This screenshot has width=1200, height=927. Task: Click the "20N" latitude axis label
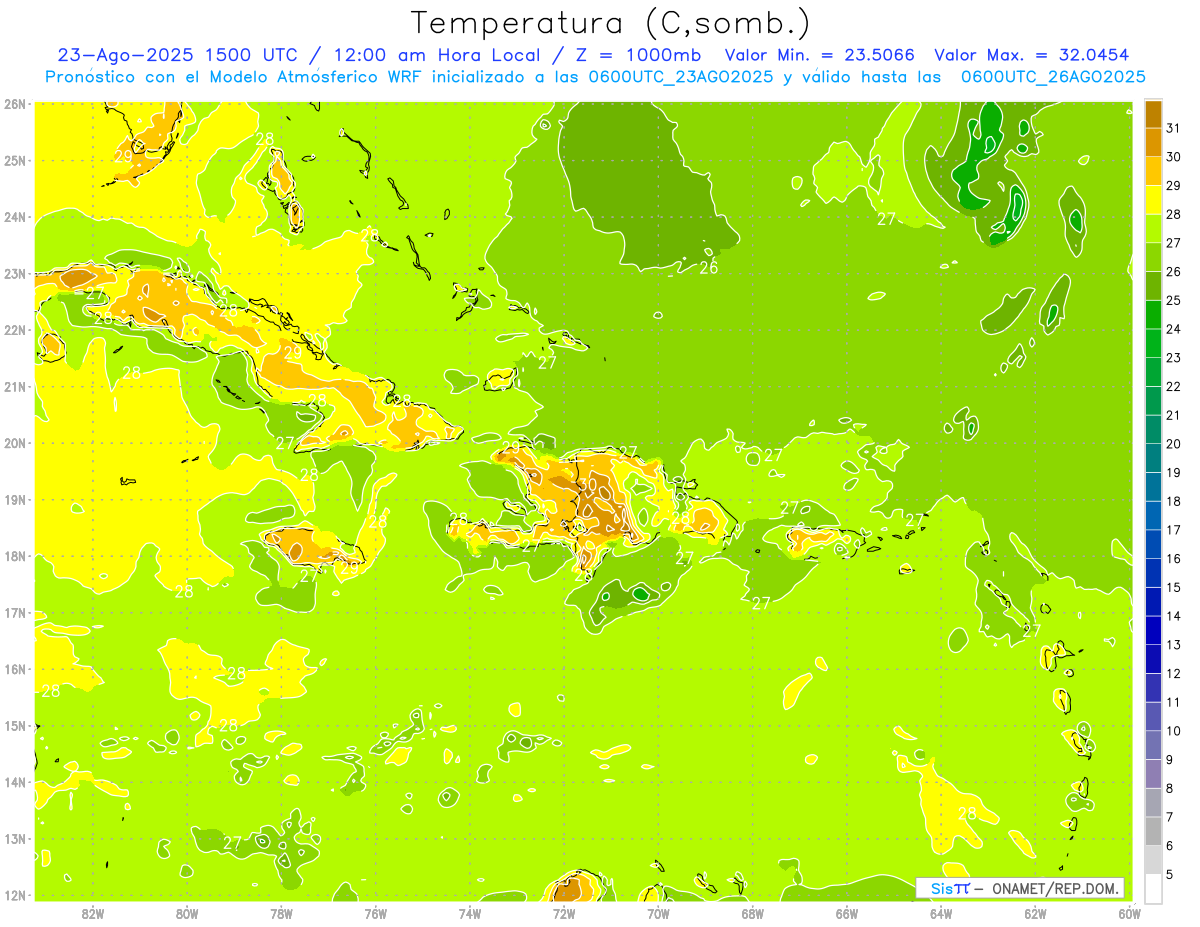click(x=15, y=443)
